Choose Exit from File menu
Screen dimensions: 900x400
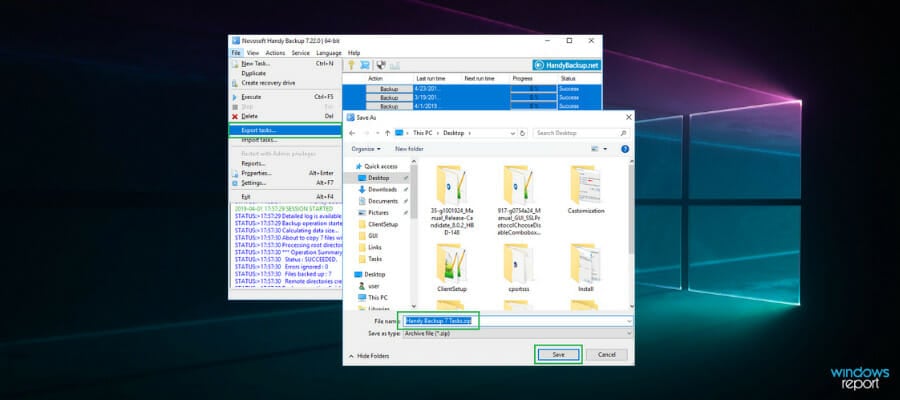(x=285, y=197)
